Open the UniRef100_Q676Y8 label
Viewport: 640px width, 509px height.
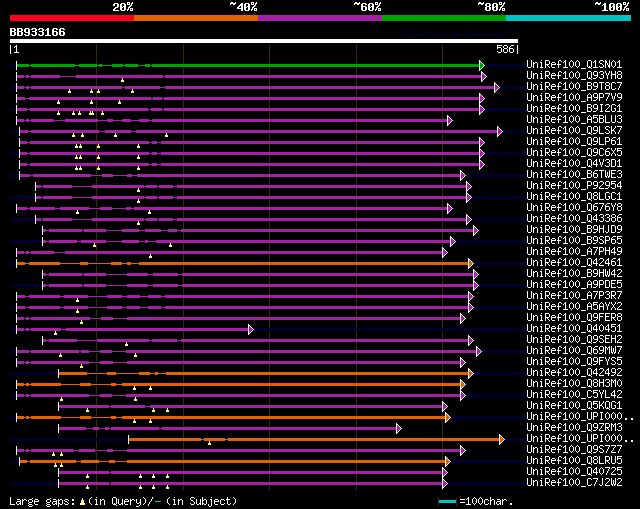[574, 208]
